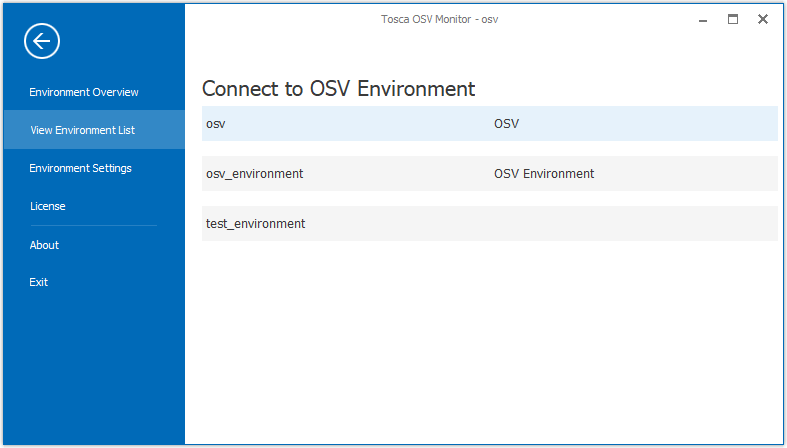The width and height of the screenshot is (787, 448).
Task: Click Exit in the sidebar
Action: tap(39, 282)
